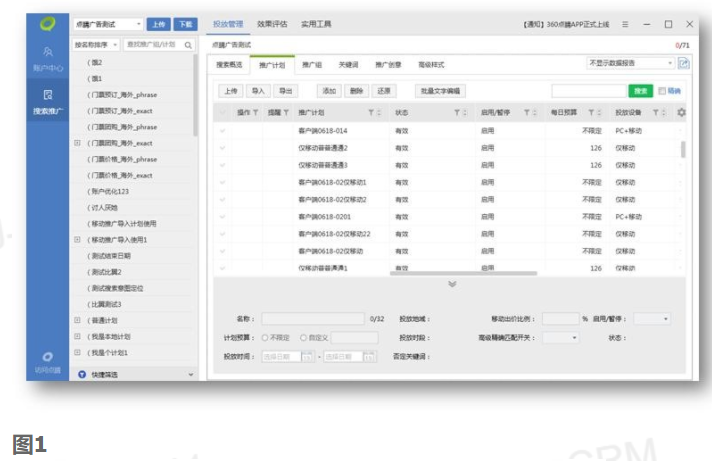This screenshot has height=461, width=712.
Task: Toggle row check for 仅移动普普通通3
Action: click(222, 165)
